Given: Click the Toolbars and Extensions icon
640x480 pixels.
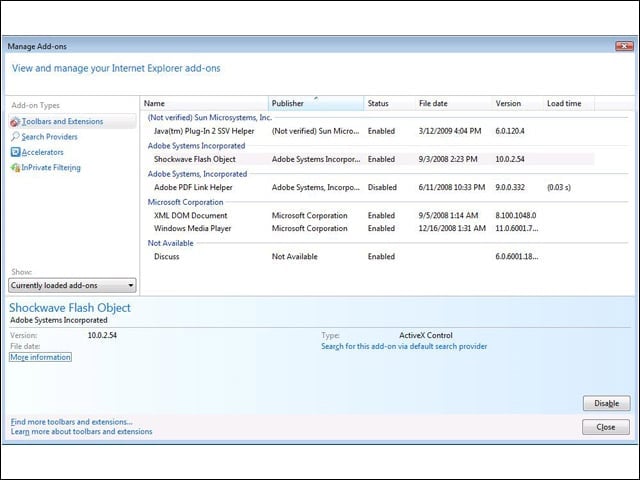Looking at the screenshot, I should click(x=15, y=122).
